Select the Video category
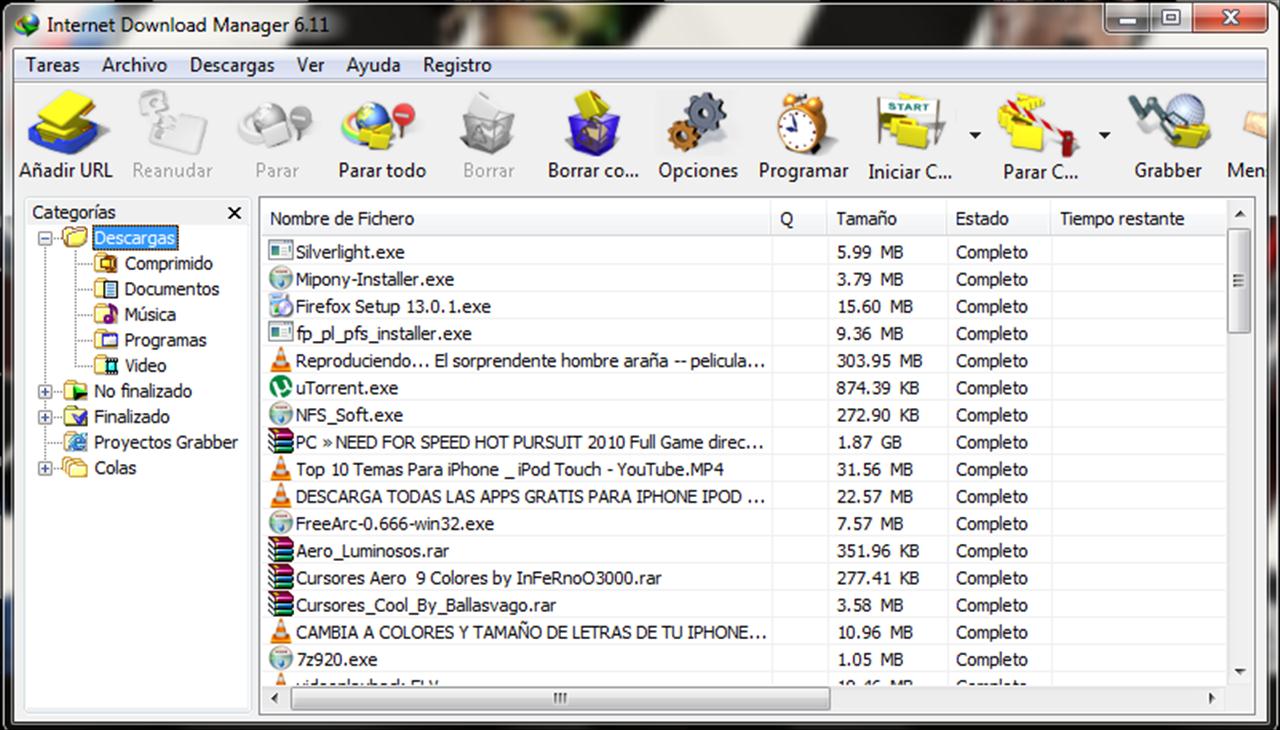Screen dimensions: 1280x730 coord(145,366)
